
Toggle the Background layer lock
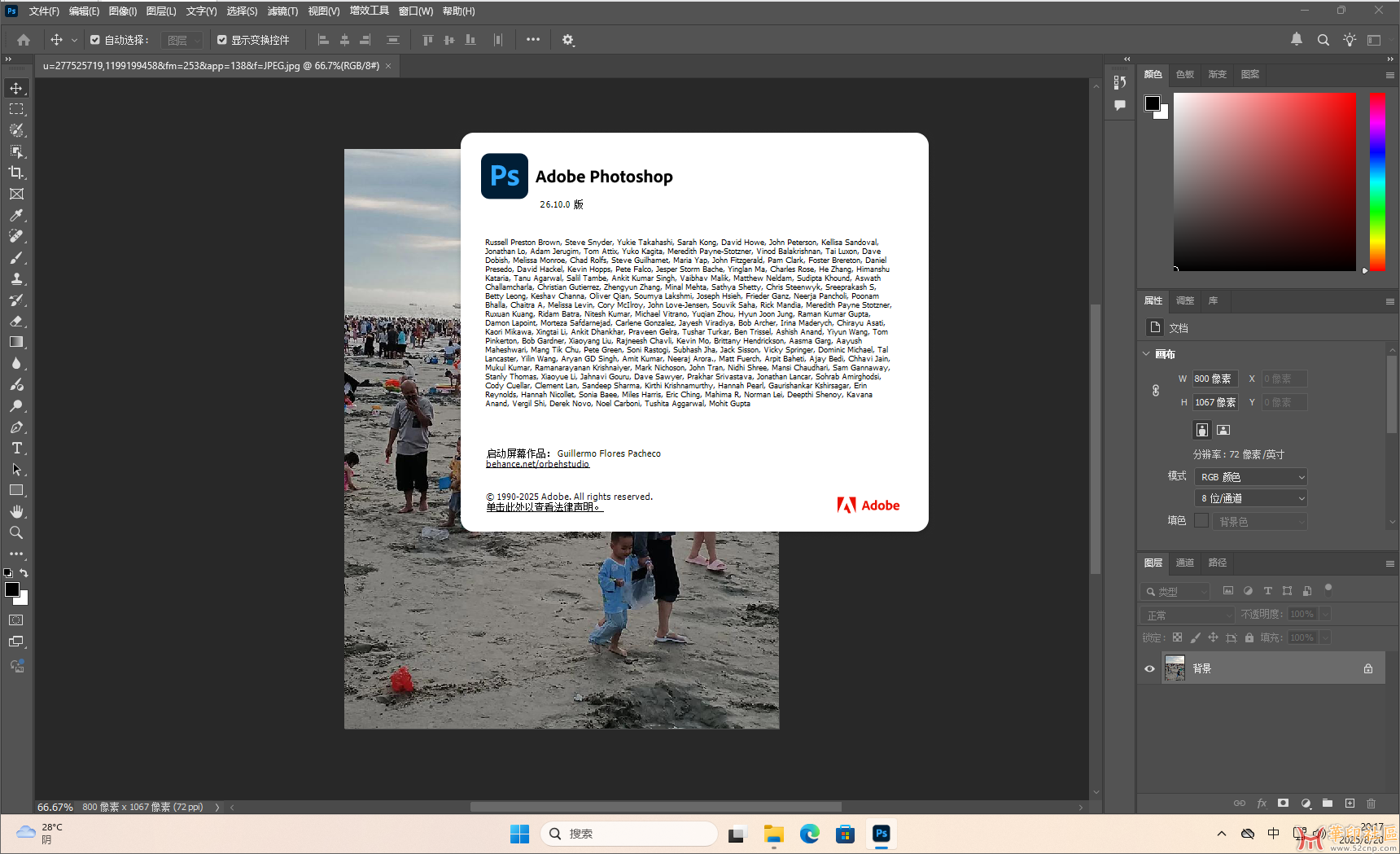click(1368, 668)
